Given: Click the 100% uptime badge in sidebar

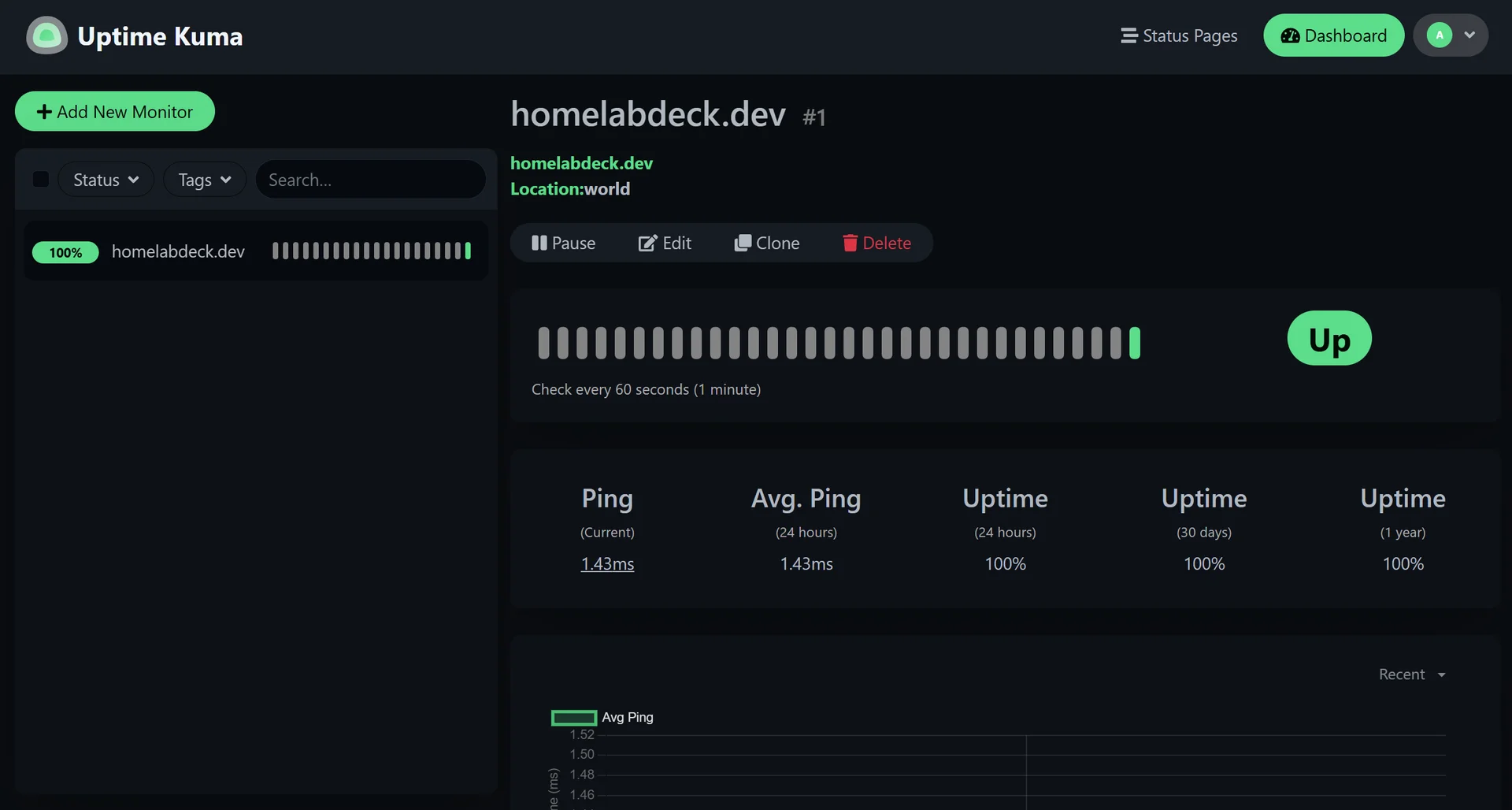Looking at the screenshot, I should 65,252.
